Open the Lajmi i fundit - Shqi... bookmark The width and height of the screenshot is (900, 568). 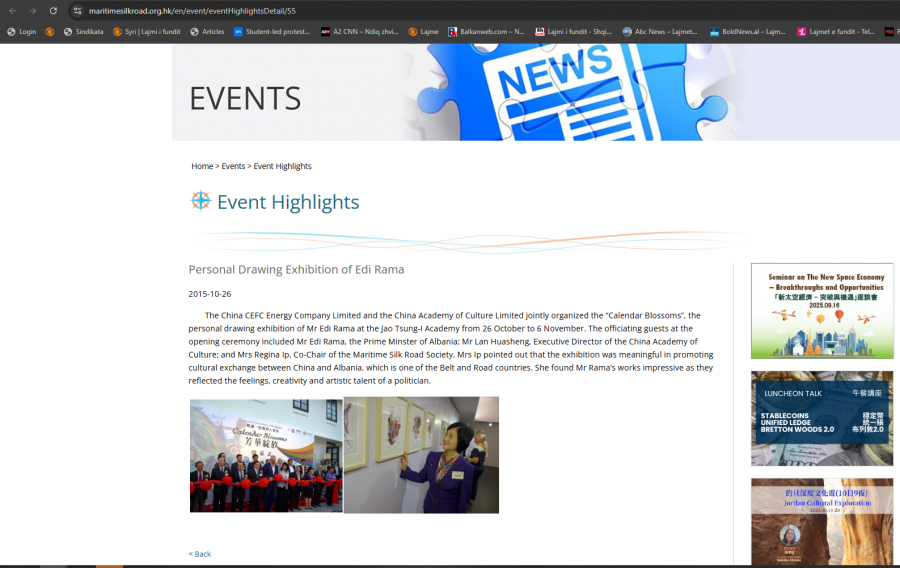[x=573, y=32]
